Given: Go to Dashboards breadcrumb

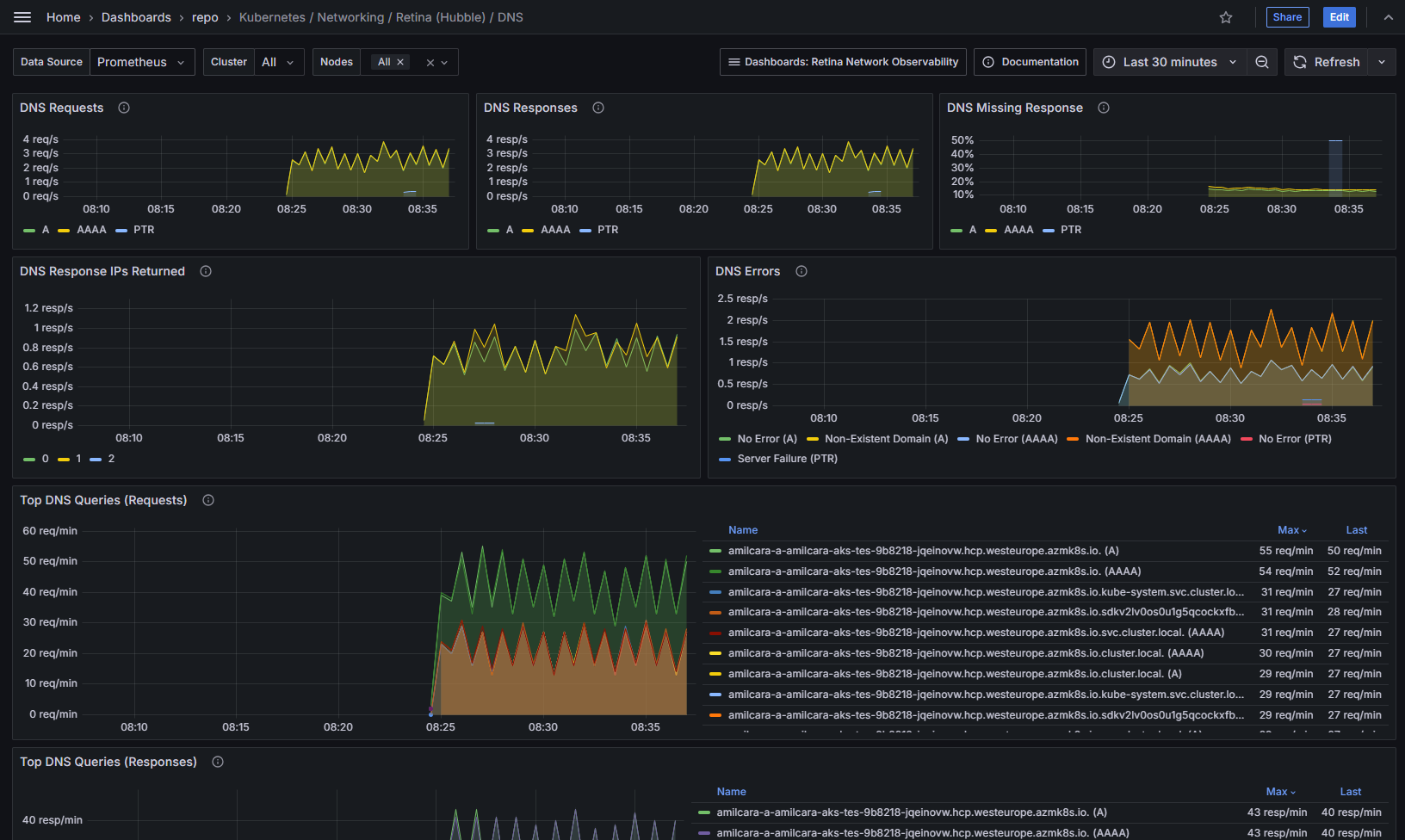Looking at the screenshot, I should [136, 17].
